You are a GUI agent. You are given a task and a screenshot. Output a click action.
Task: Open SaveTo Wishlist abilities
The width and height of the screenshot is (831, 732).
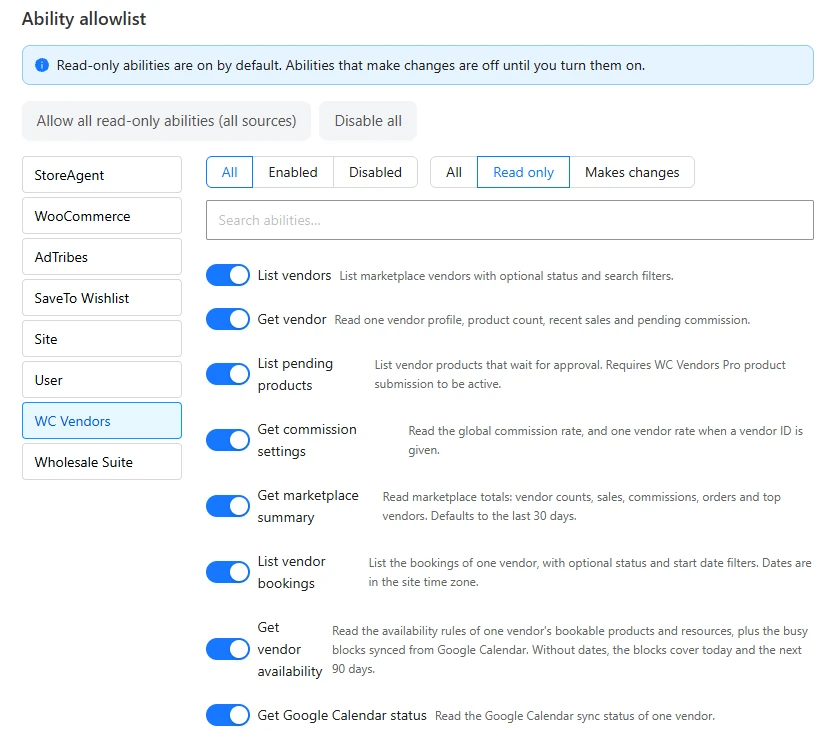point(102,298)
